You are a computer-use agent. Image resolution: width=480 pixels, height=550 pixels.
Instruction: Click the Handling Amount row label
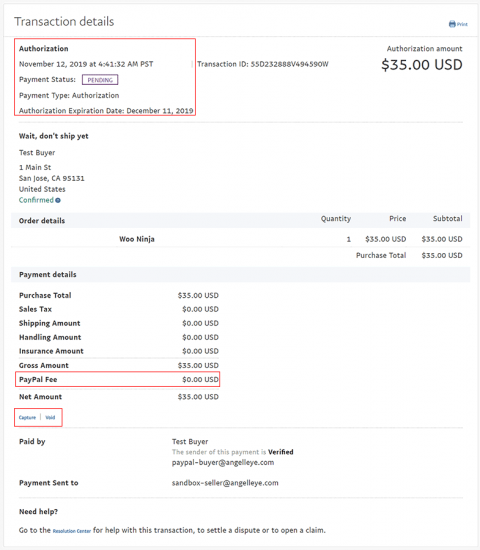[x=50, y=337]
